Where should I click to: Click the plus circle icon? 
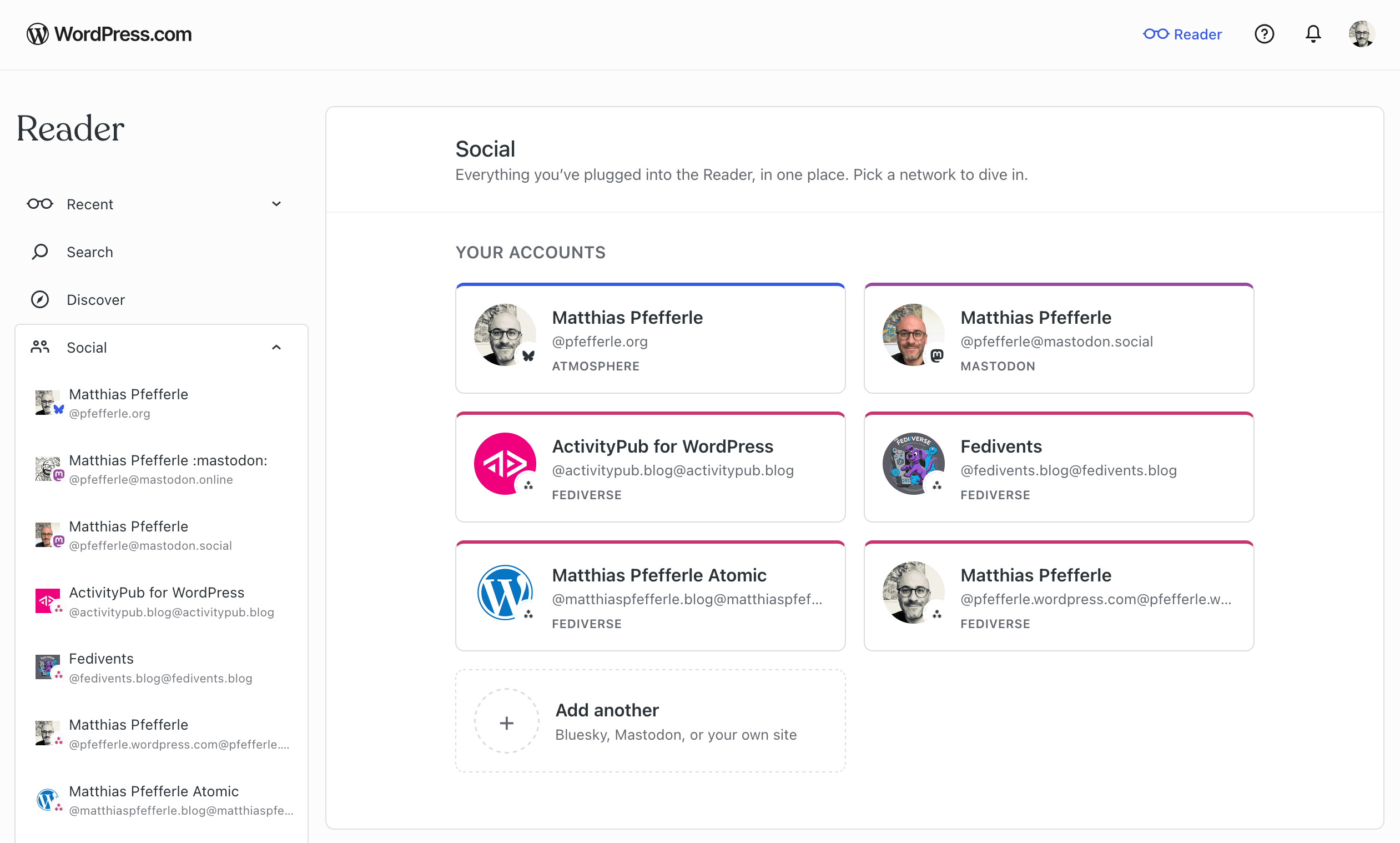click(x=506, y=721)
